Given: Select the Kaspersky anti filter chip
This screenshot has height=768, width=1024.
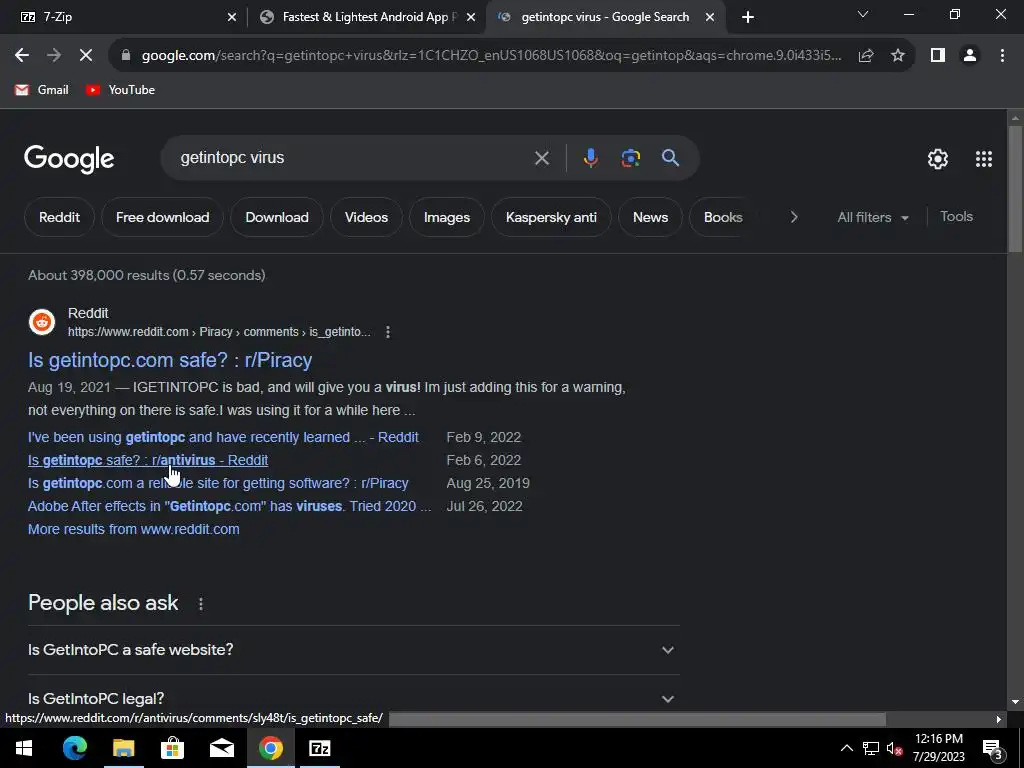Looking at the screenshot, I should coord(551,217).
